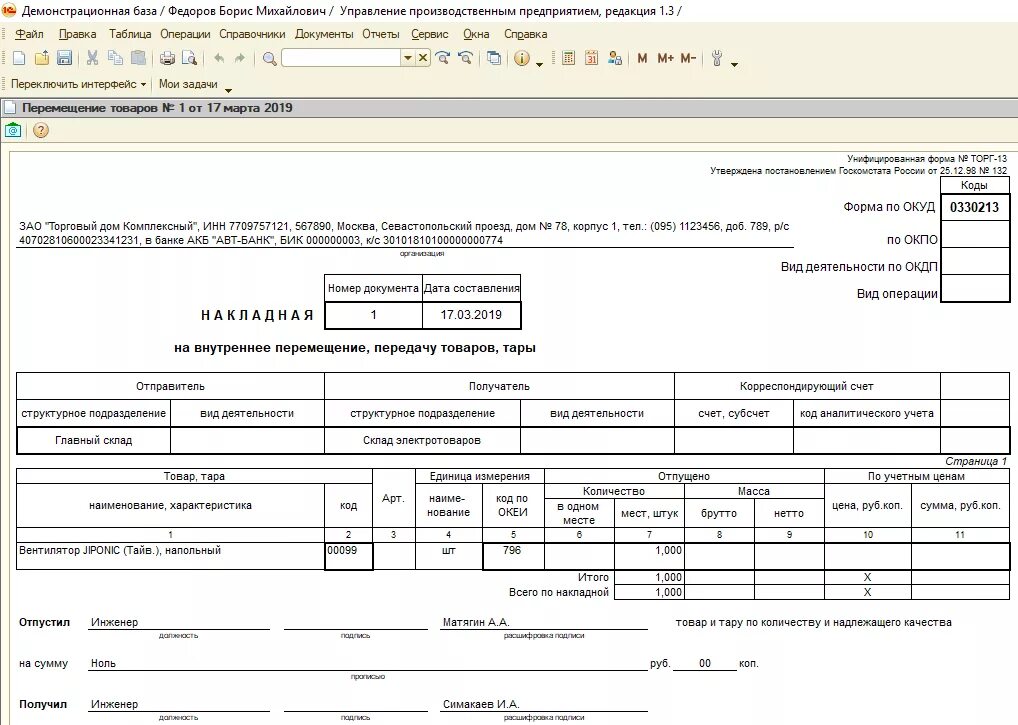Select the unit cell шт
This screenshot has height=725, width=1018.
449,556
